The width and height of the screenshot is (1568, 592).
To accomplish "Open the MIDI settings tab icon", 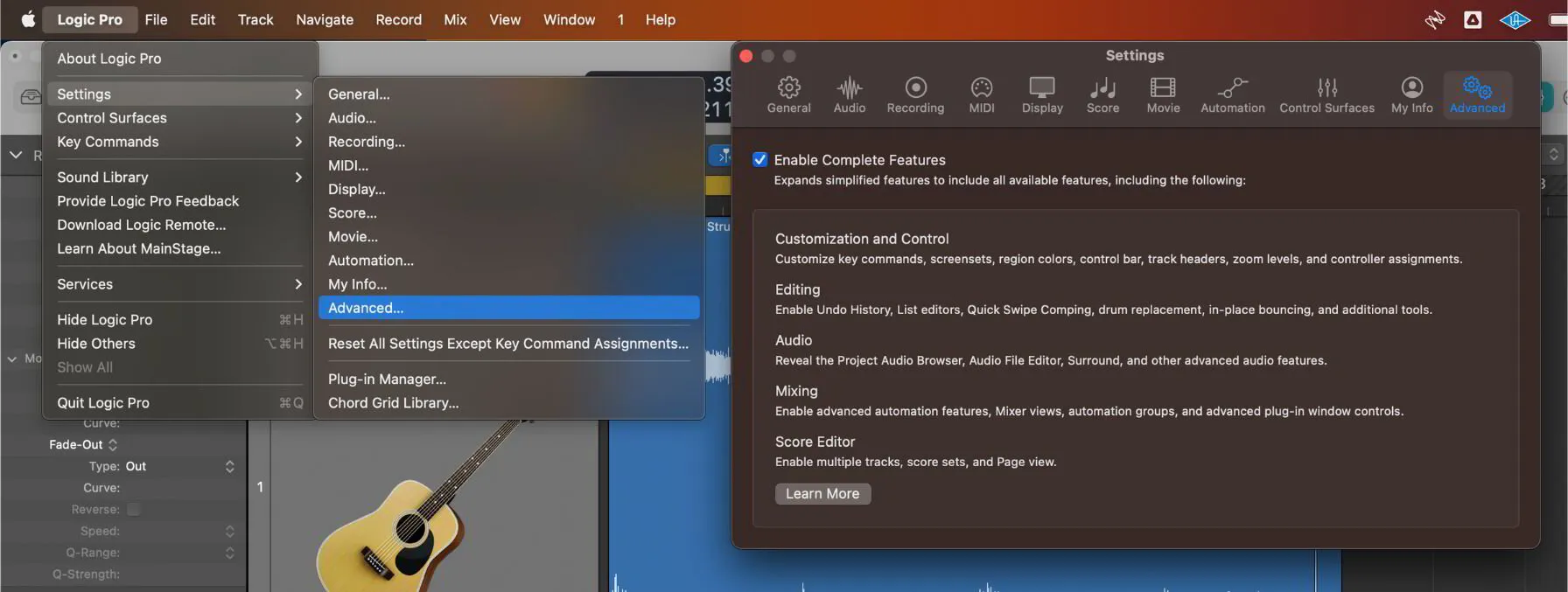I will 982,94.
